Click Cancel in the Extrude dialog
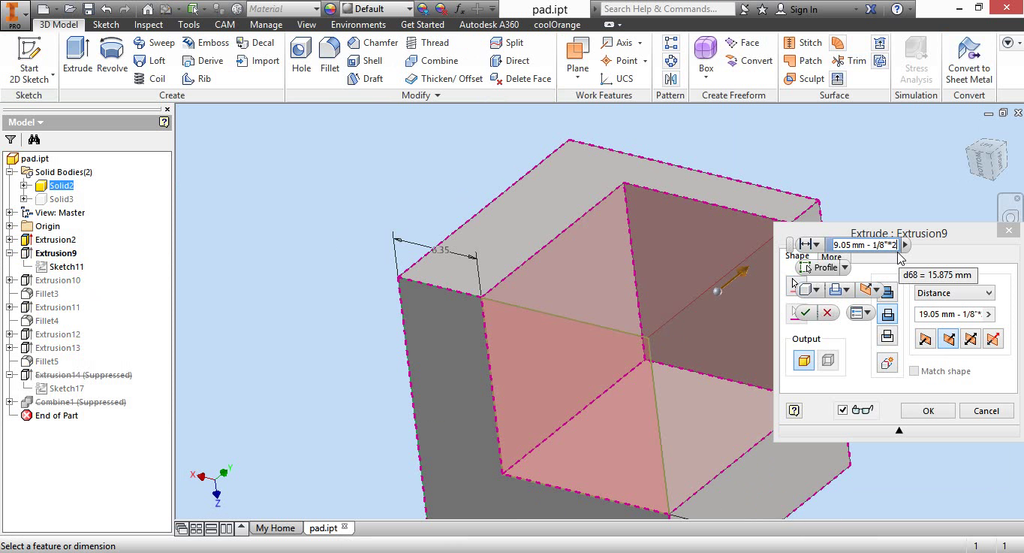1024x553 pixels. [x=986, y=411]
